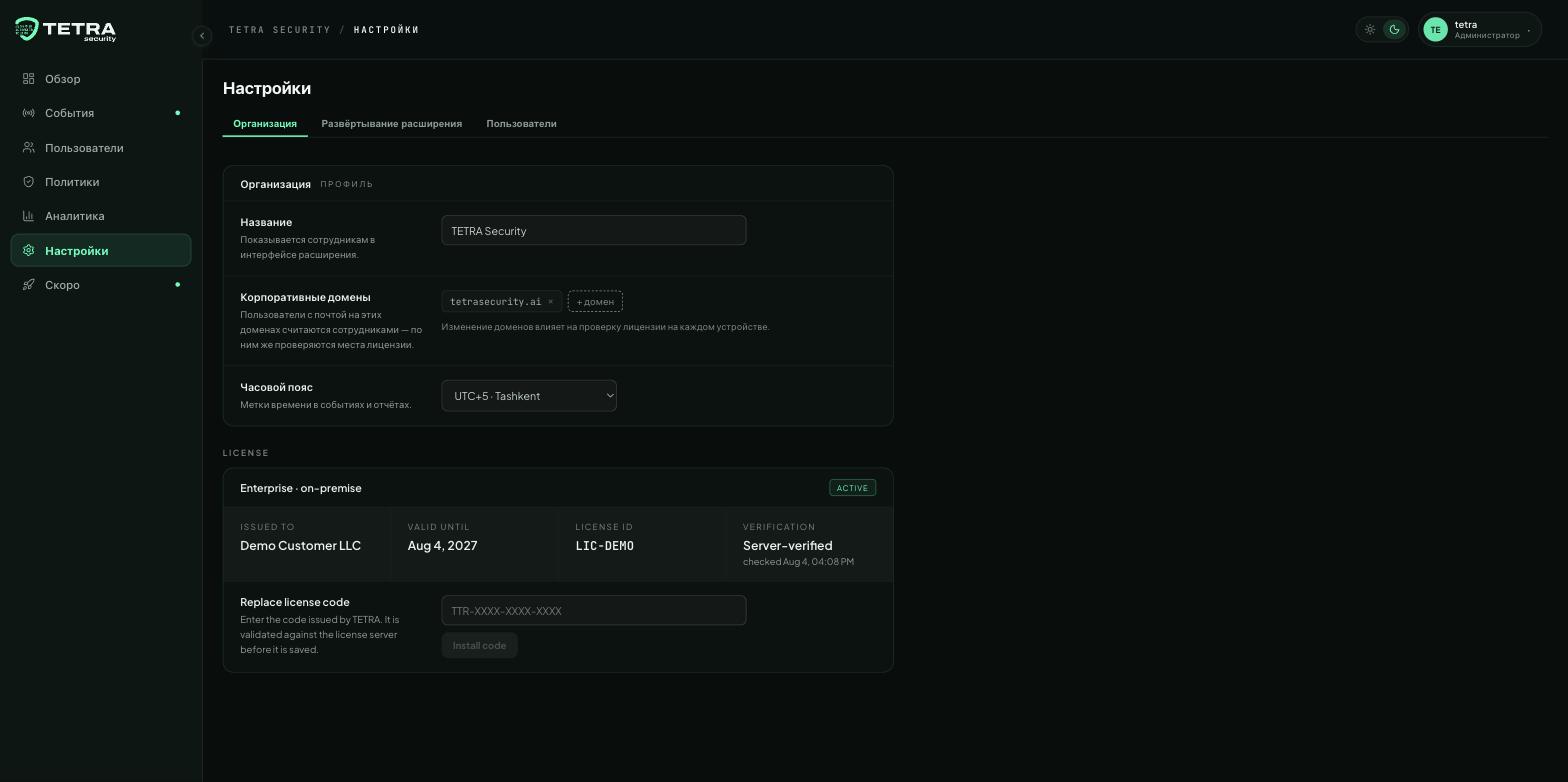Click the LIC-DEMO license ID value

point(604,546)
